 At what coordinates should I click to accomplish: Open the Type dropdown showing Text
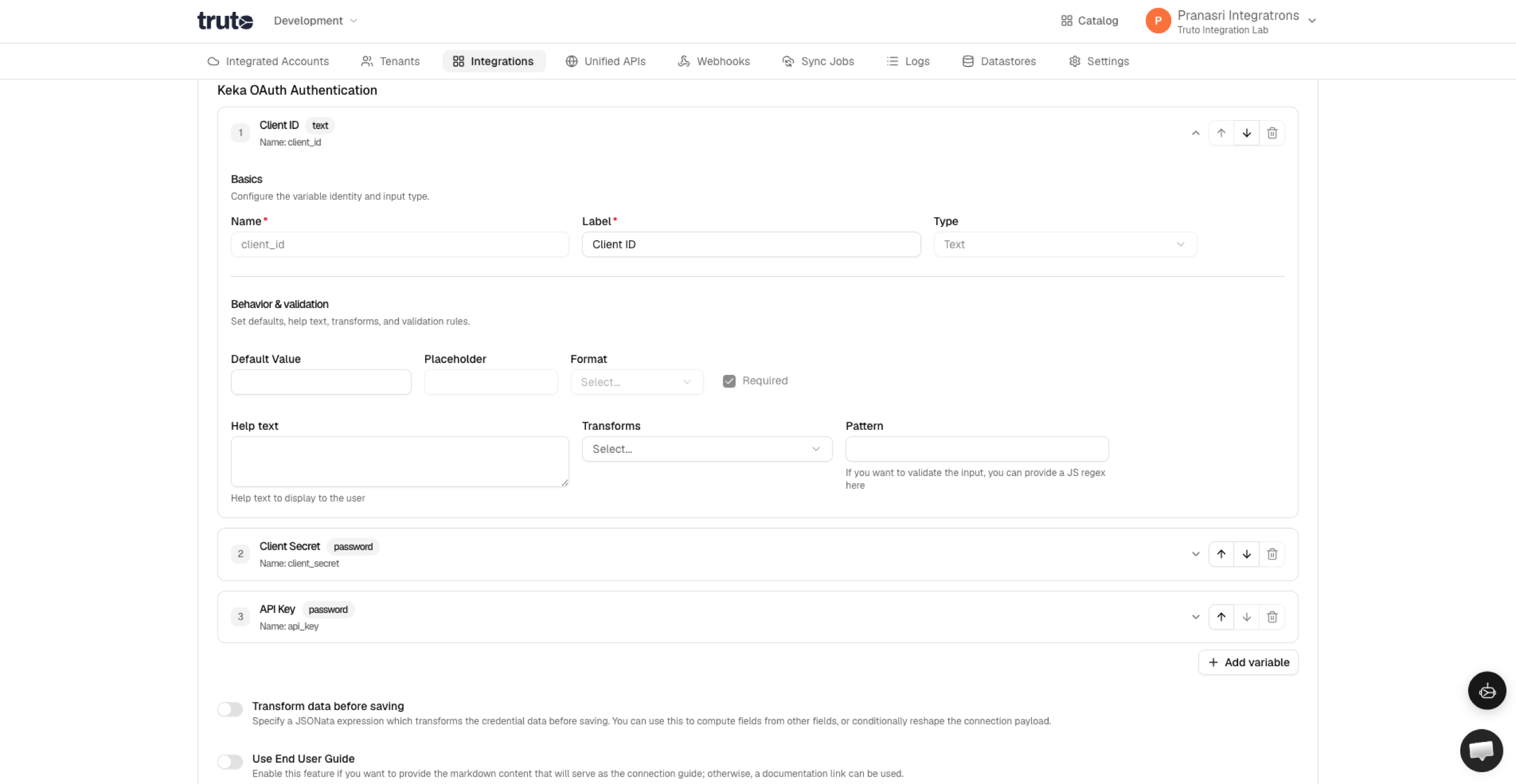click(1065, 245)
